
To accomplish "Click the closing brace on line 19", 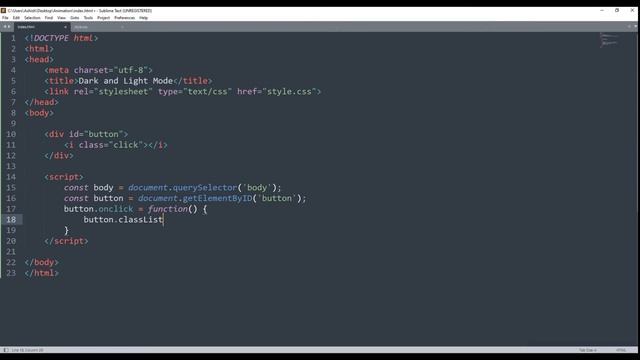I will coord(66,230).
